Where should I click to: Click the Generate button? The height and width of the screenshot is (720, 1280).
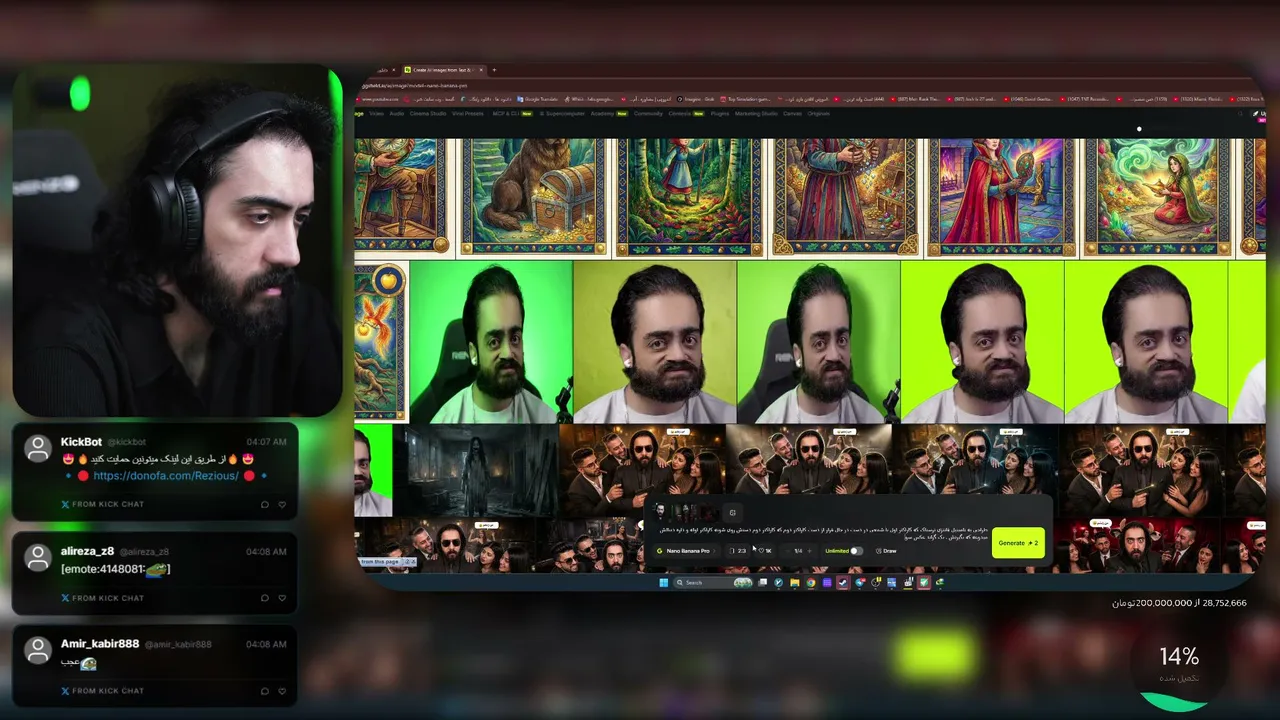pos(1018,543)
